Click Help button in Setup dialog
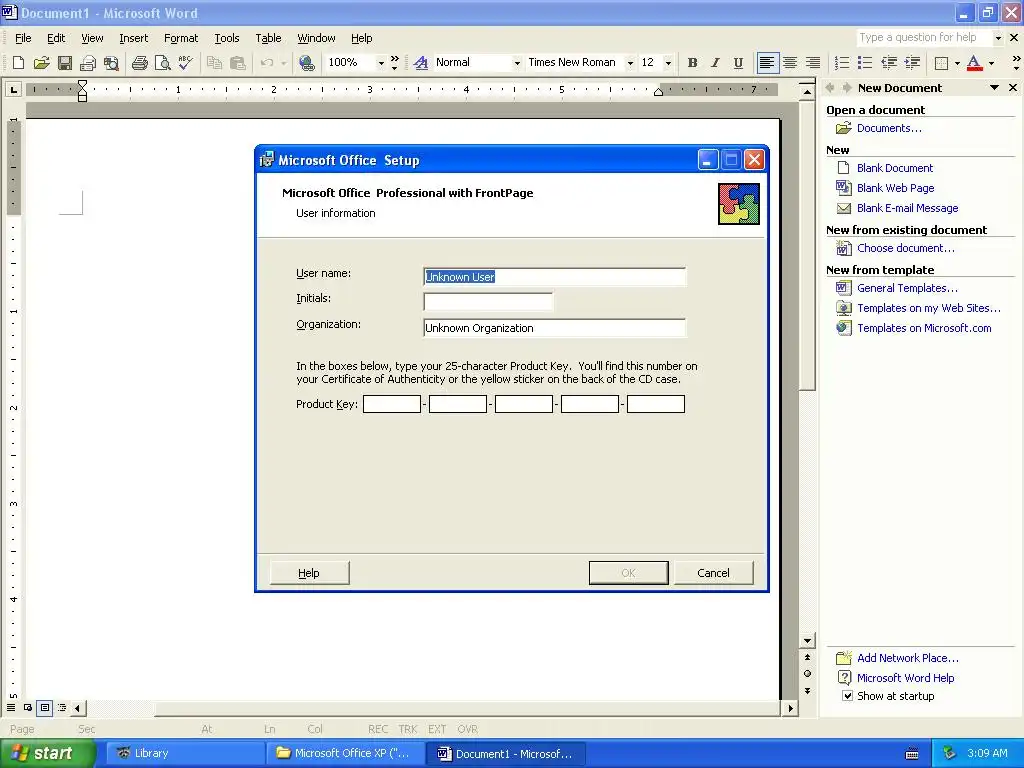 (x=309, y=573)
